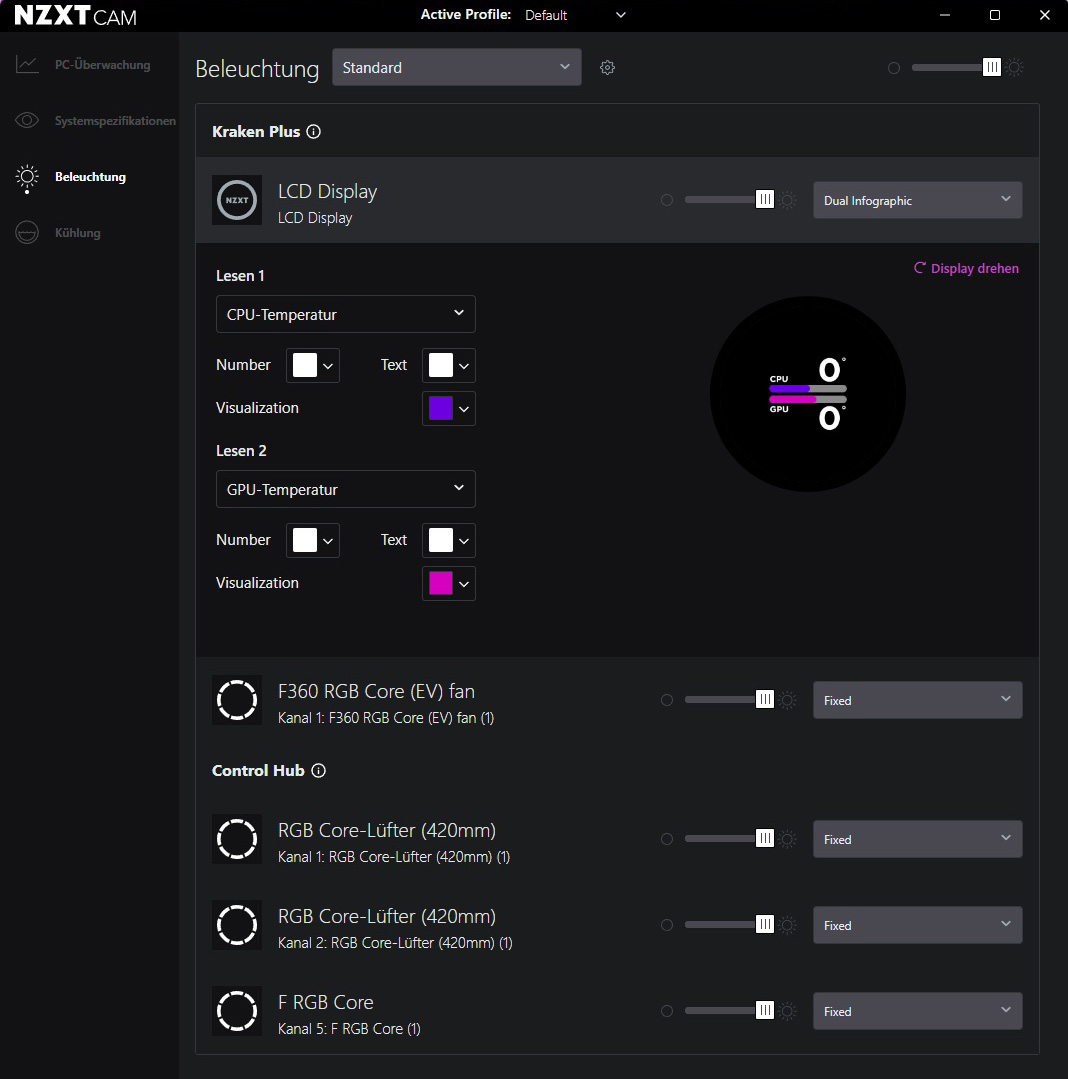Click 'Kanal 1: F360 RGB Core (EV) fan (1)' text
Screen dimensions: 1068x1079
pos(386,718)
